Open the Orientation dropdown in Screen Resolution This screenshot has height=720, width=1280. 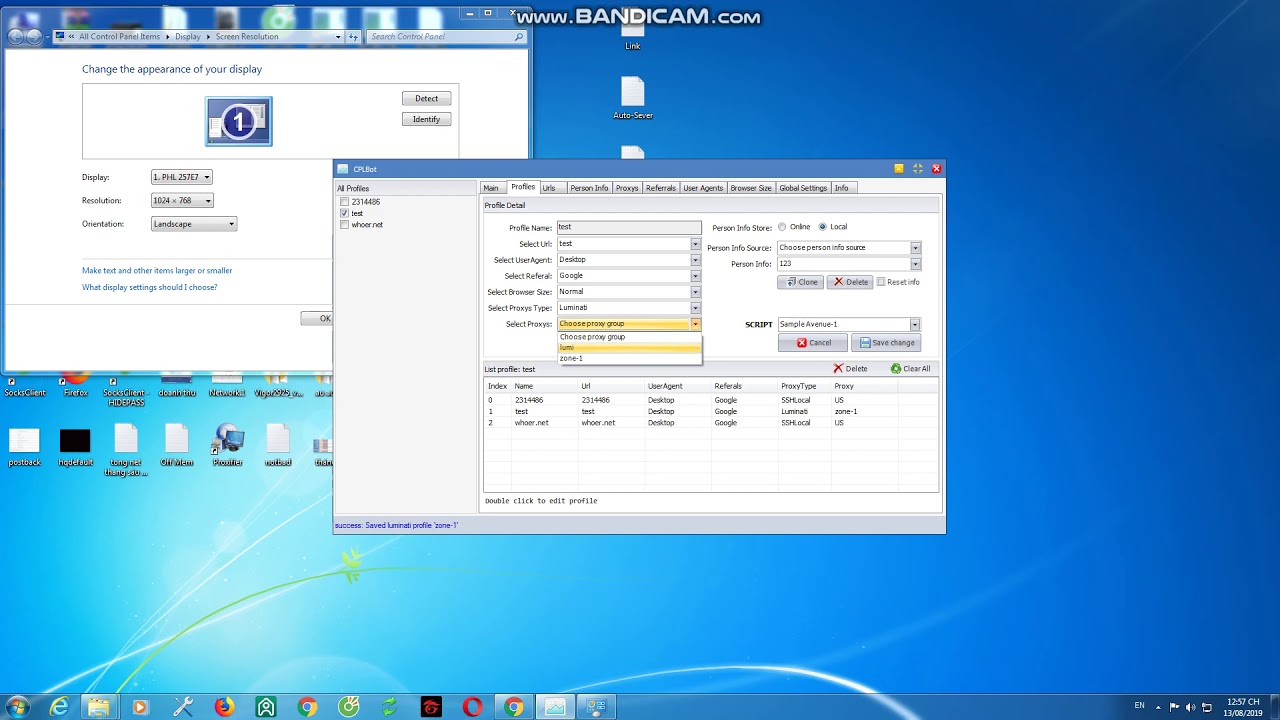pyautogui.click(x=194, y=224)
